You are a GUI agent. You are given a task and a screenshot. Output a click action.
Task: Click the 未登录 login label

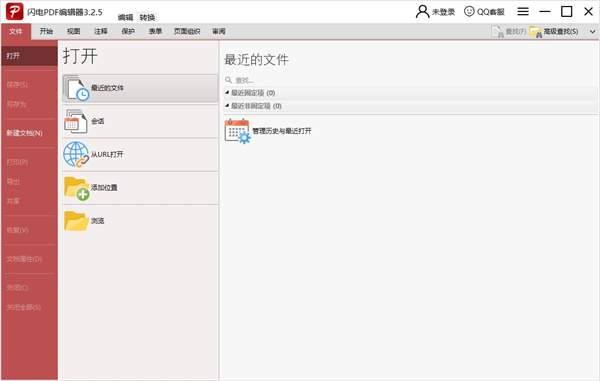click(x=443, y=12)
